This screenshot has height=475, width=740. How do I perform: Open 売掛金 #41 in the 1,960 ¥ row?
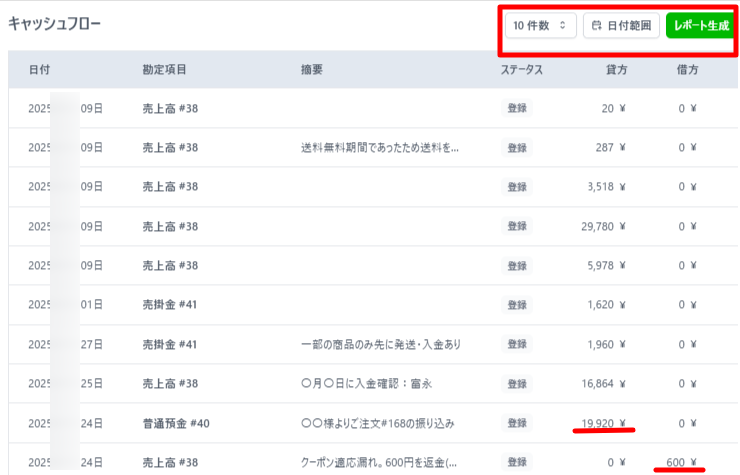(x=171, y=344)
